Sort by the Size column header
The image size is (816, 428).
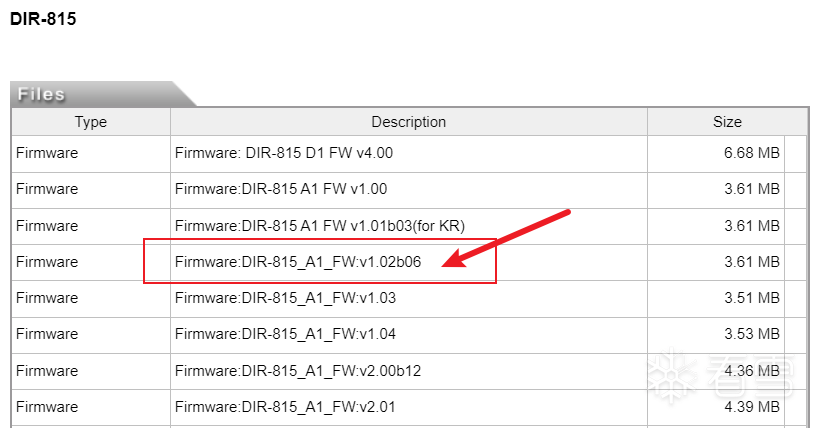tap(727, 122)
